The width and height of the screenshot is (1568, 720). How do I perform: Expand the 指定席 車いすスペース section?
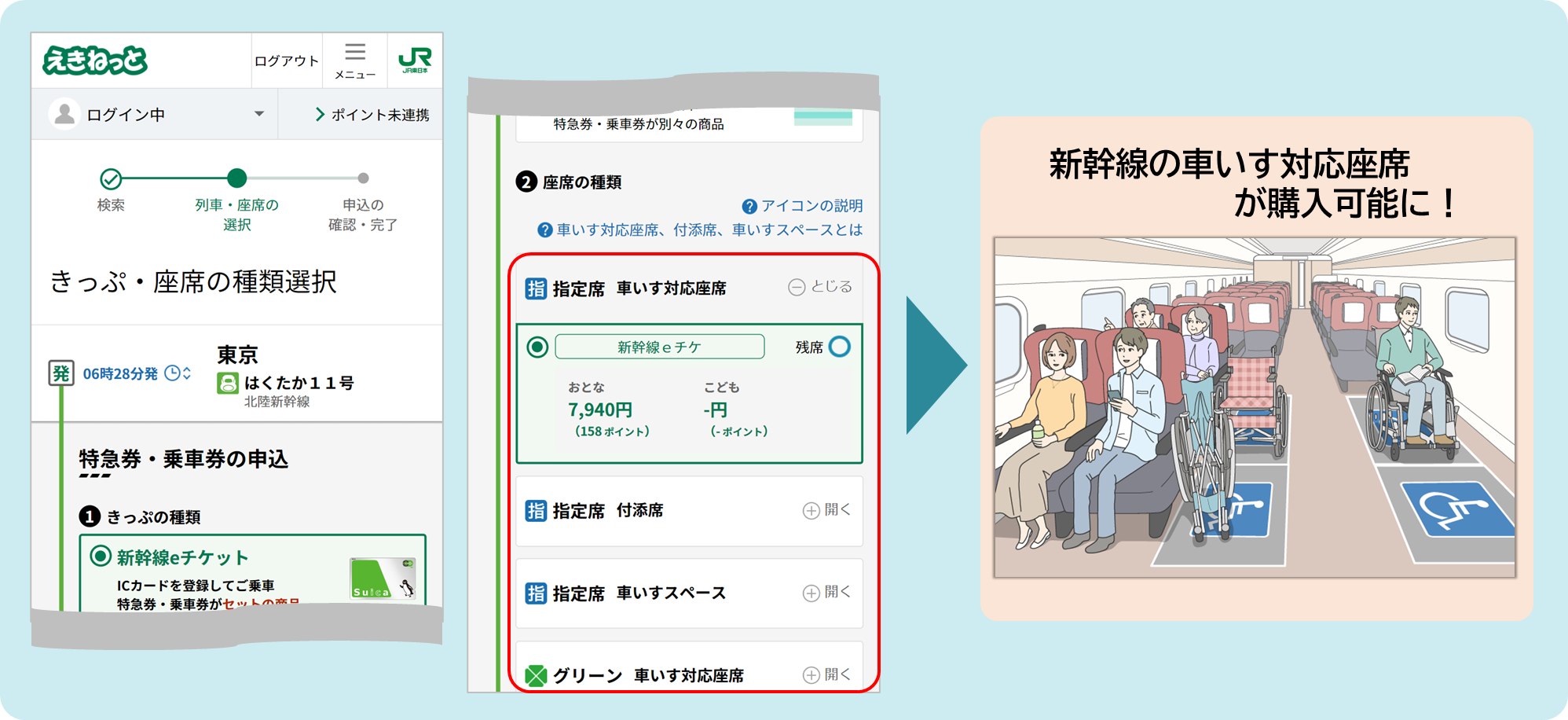826,592
